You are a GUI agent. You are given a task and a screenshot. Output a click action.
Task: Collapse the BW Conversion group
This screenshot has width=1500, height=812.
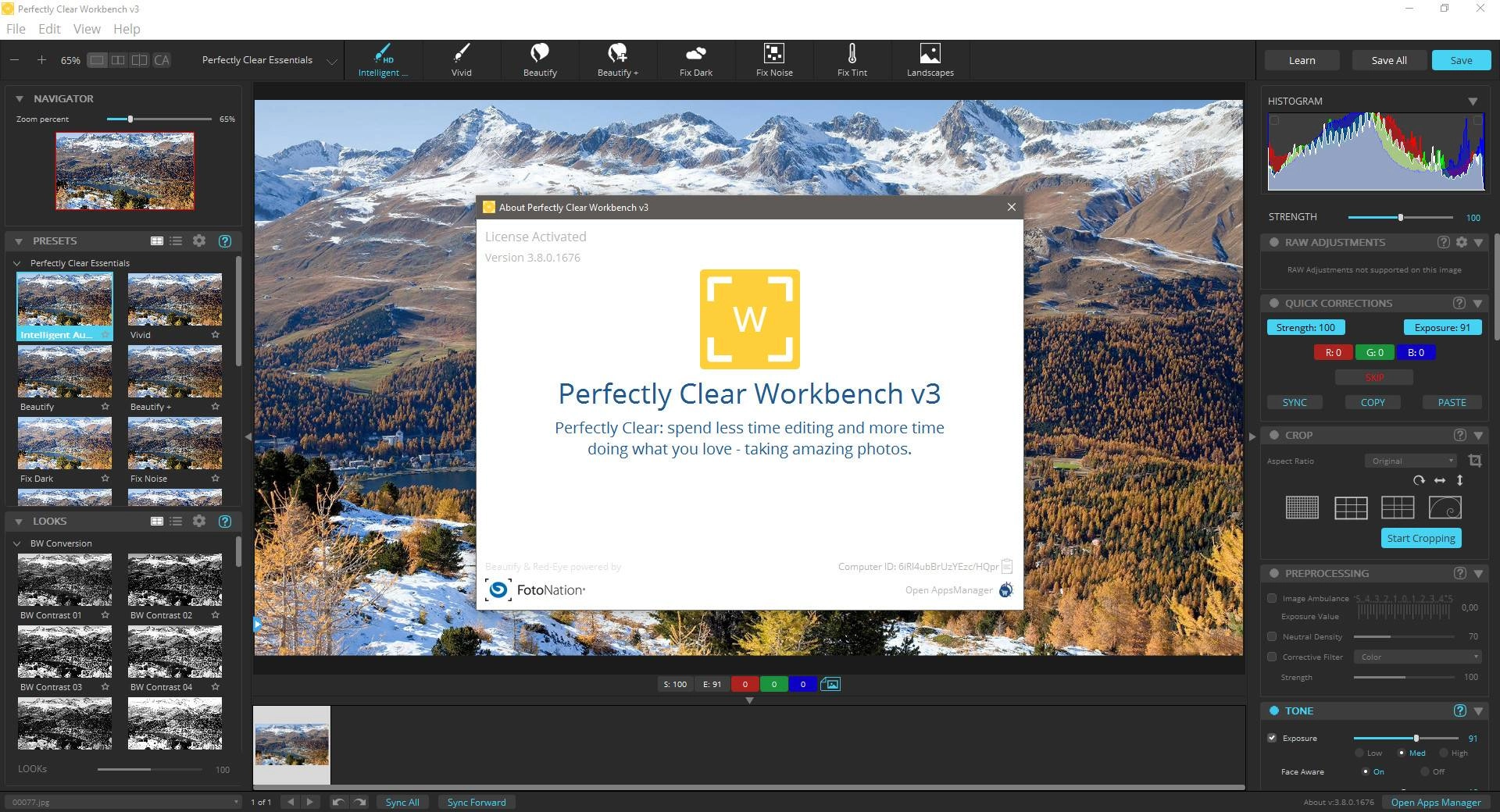17,543
